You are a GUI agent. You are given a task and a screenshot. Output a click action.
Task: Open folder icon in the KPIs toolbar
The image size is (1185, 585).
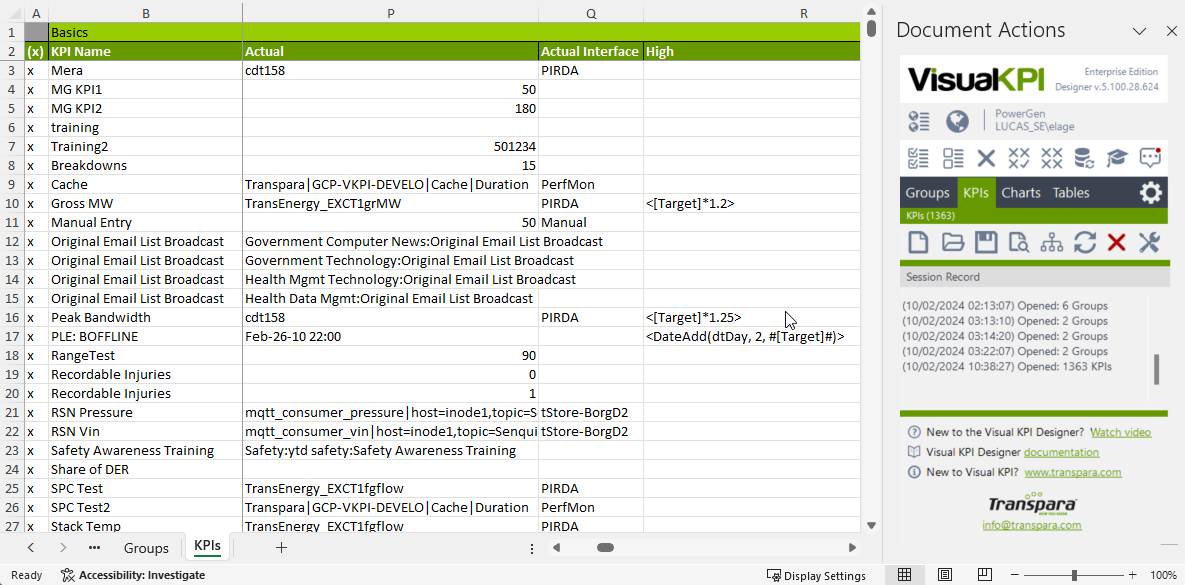(952, 242)
